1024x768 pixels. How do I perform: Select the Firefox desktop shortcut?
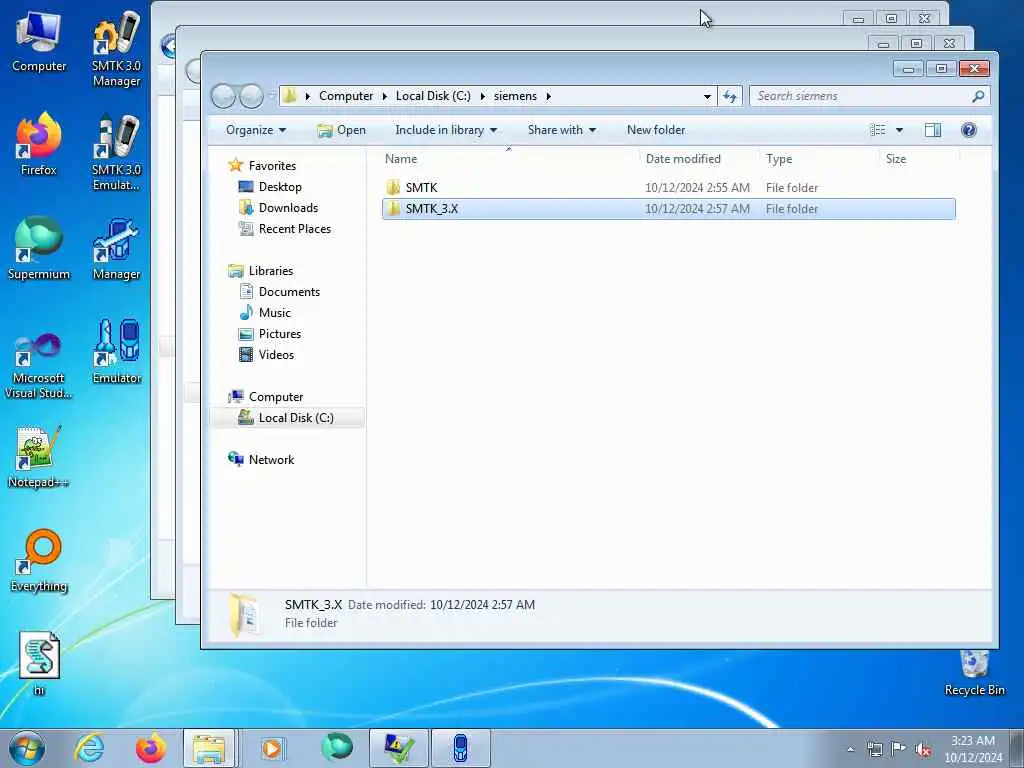pyautogui.click(x=39, y=144)
